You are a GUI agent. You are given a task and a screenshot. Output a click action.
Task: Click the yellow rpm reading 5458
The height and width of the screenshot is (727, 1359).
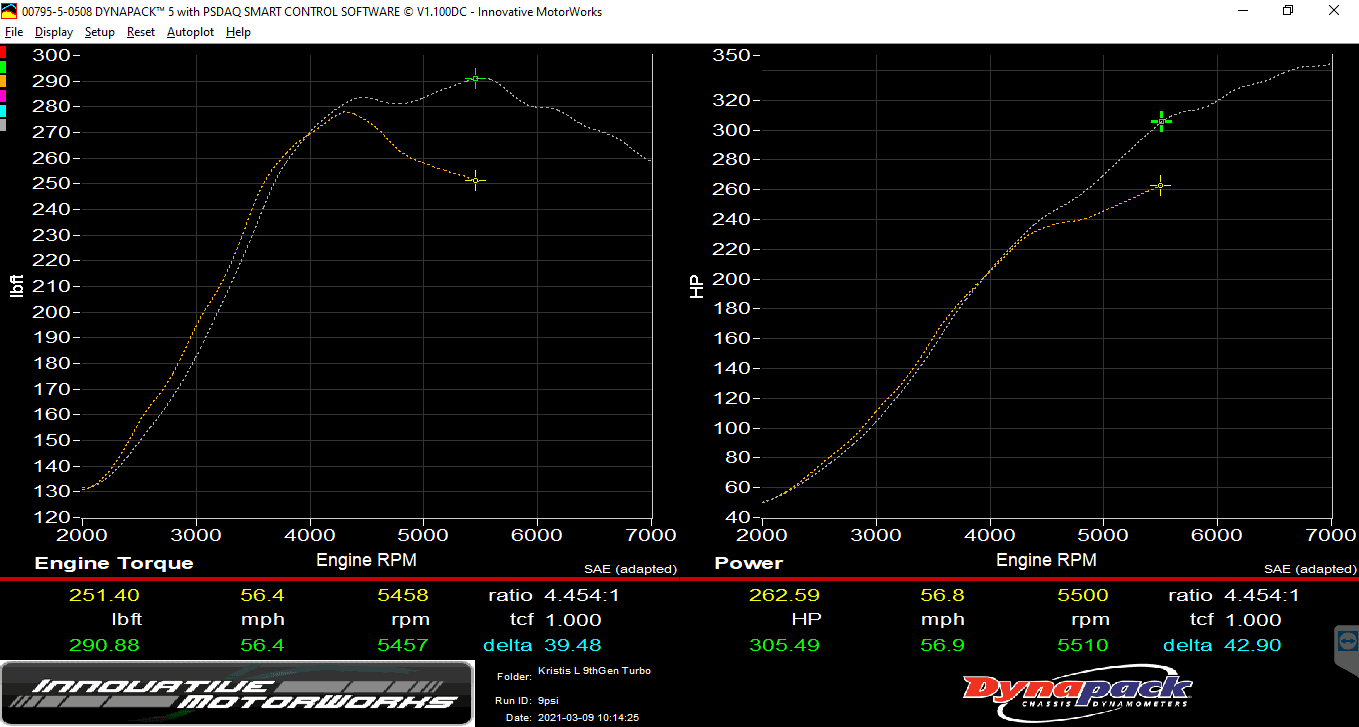[x=403, y=595]
